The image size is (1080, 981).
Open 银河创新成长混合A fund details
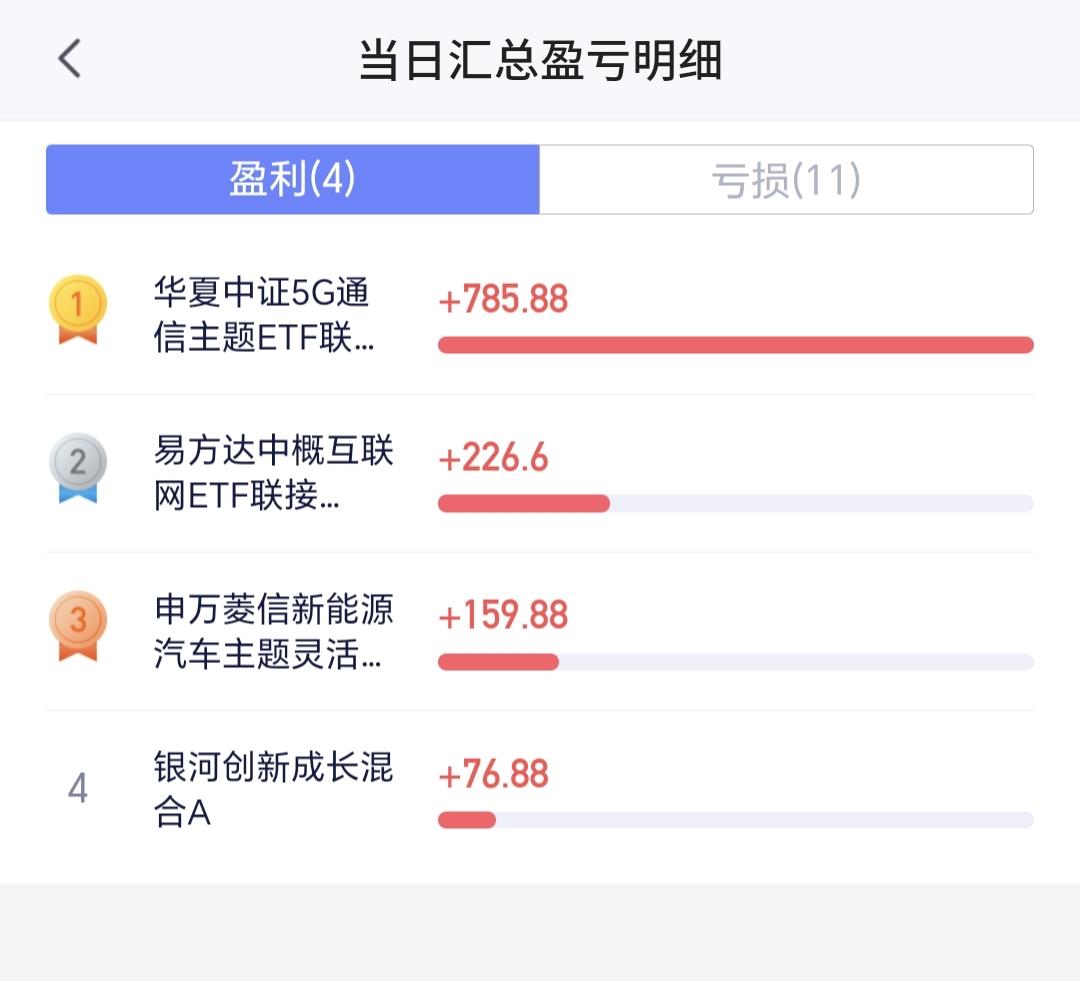273,790
